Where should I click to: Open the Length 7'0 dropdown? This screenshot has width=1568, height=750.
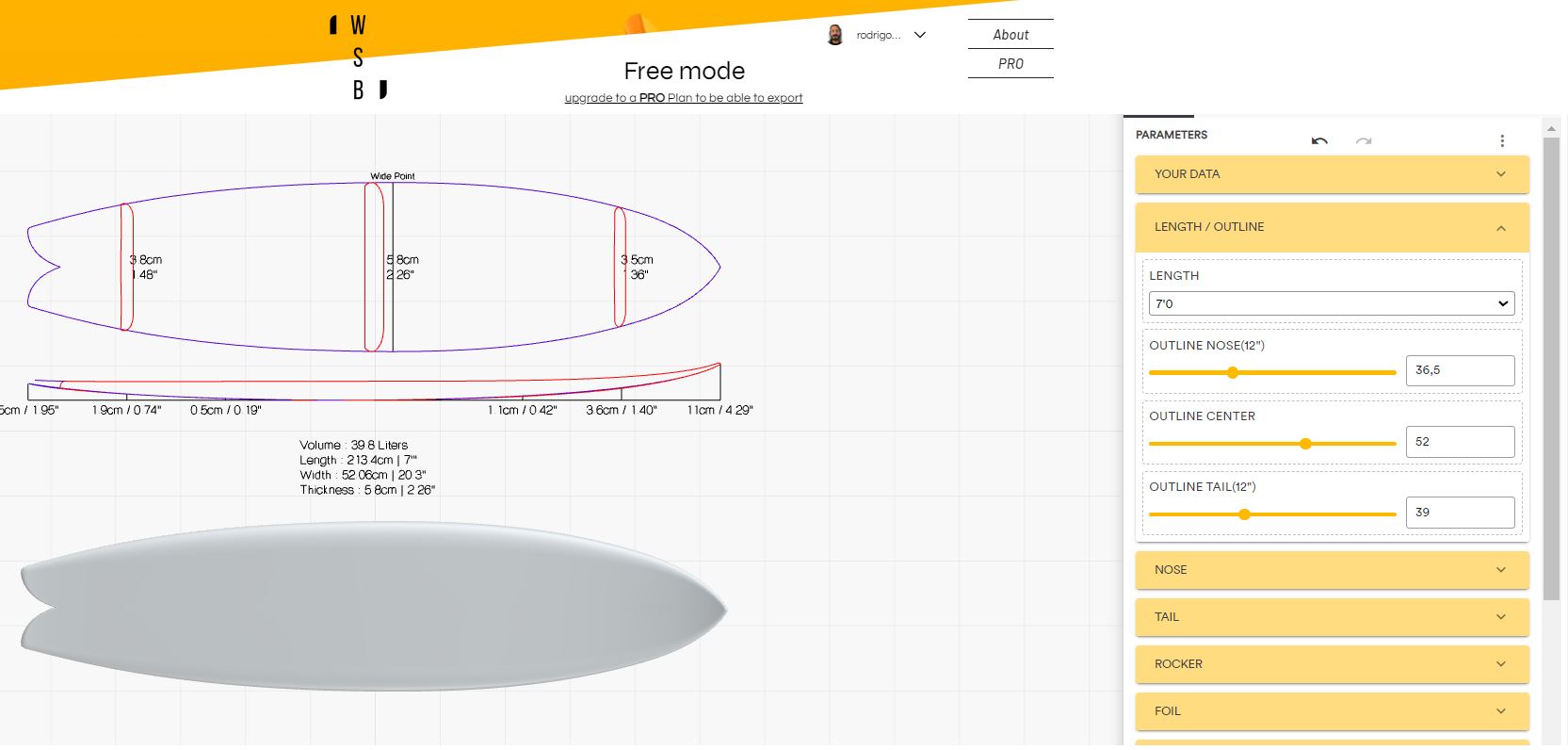1332,303
